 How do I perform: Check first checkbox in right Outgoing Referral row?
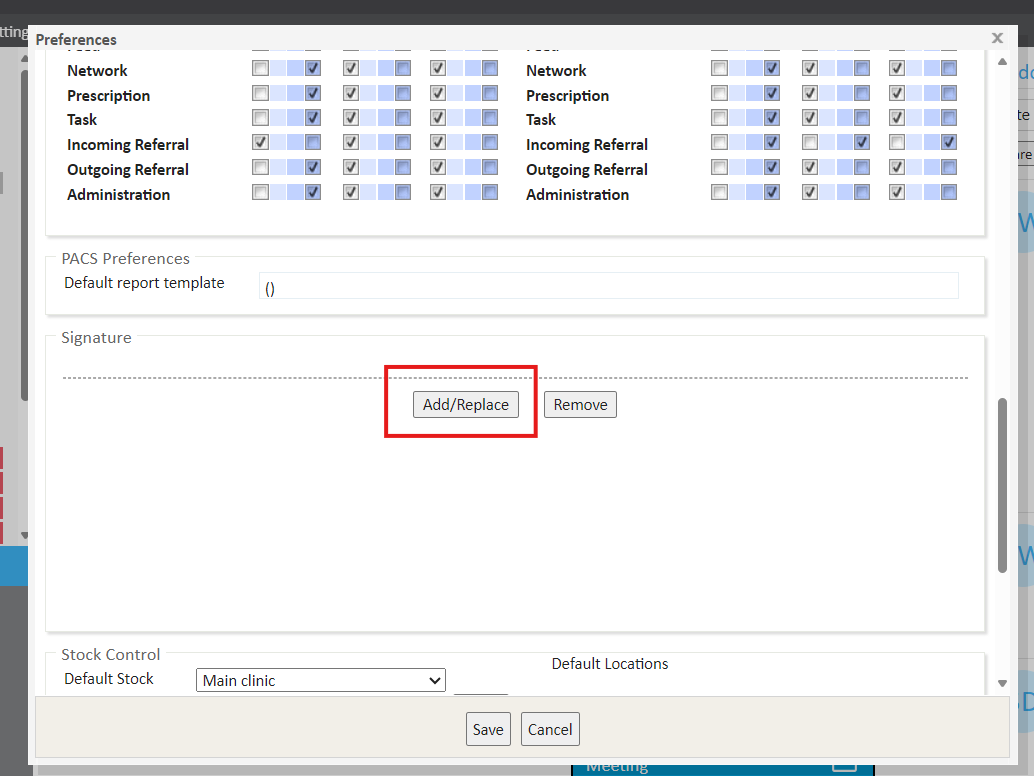coord(720,168)
